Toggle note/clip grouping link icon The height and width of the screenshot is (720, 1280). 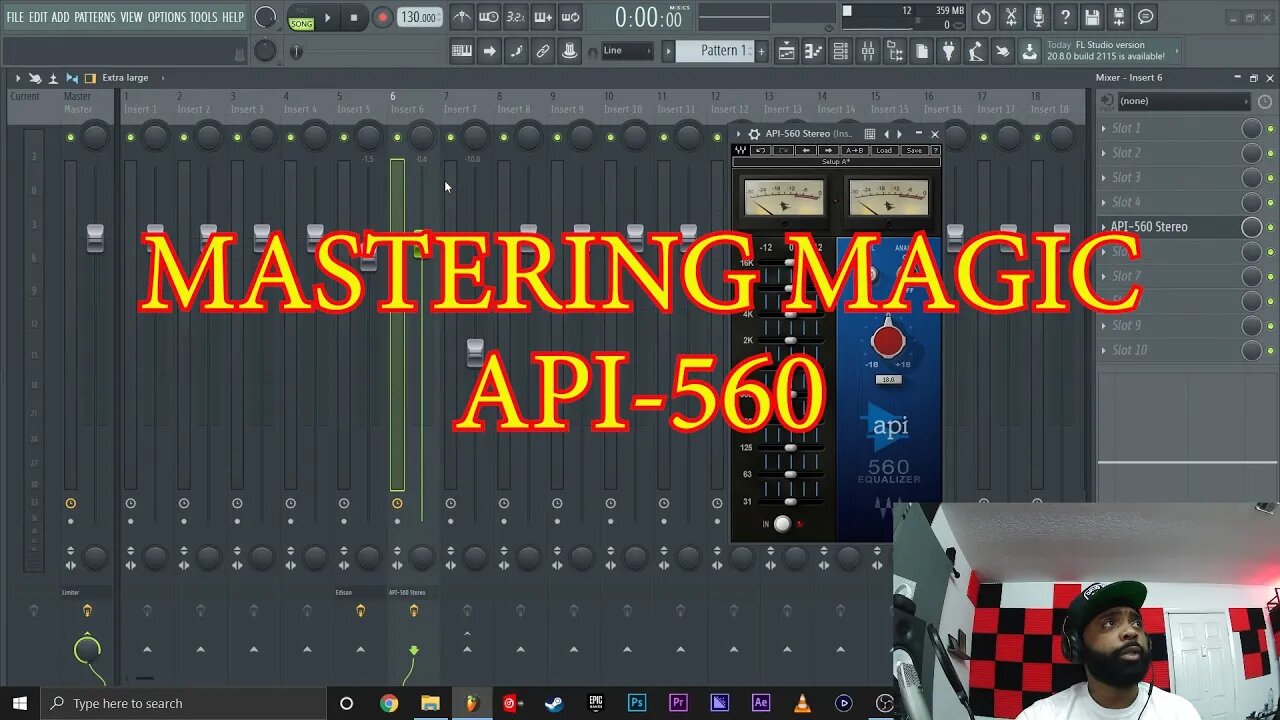coord(543,51)
